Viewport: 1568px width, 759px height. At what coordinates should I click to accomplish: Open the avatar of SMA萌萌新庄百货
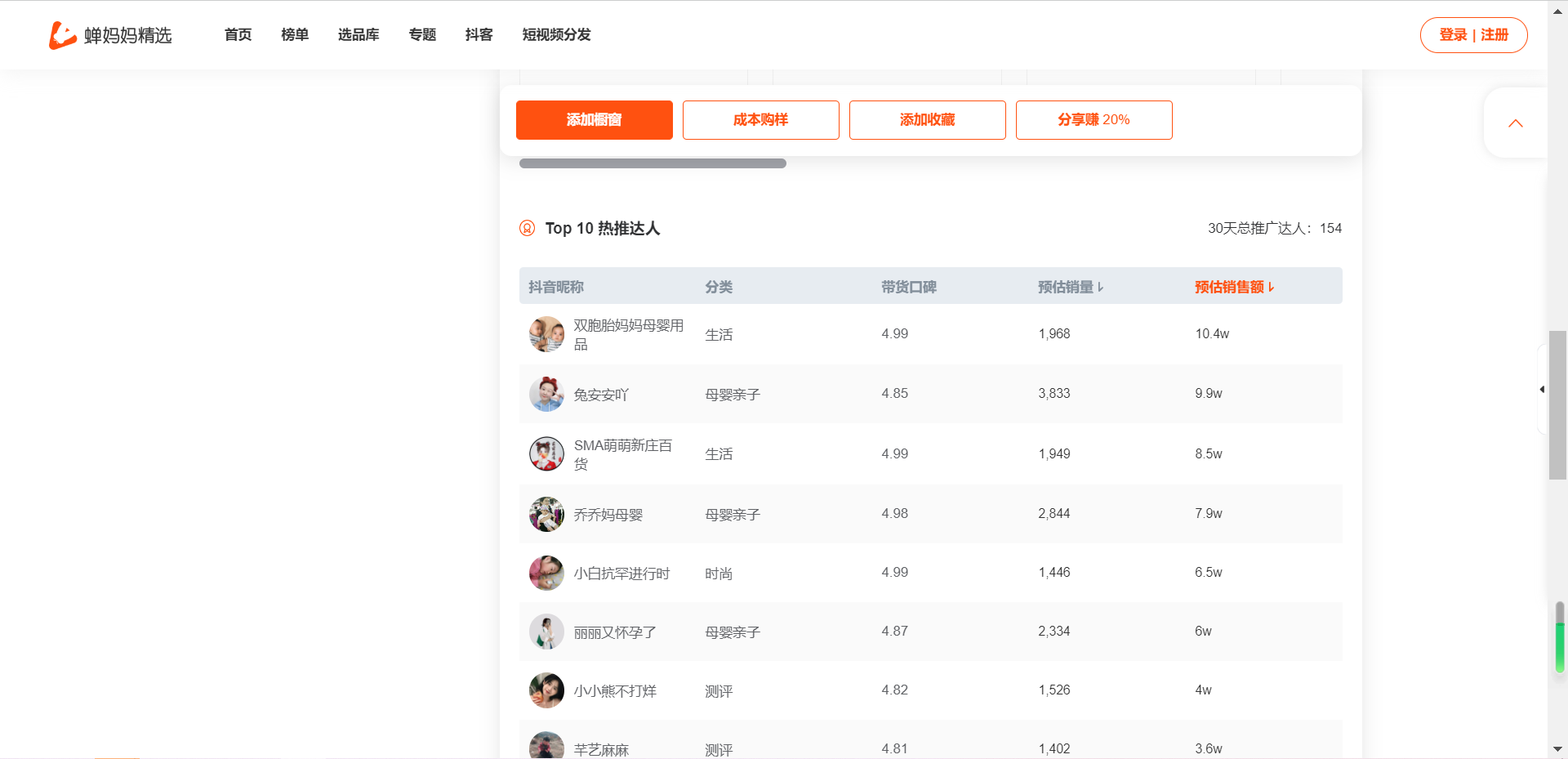546,453
